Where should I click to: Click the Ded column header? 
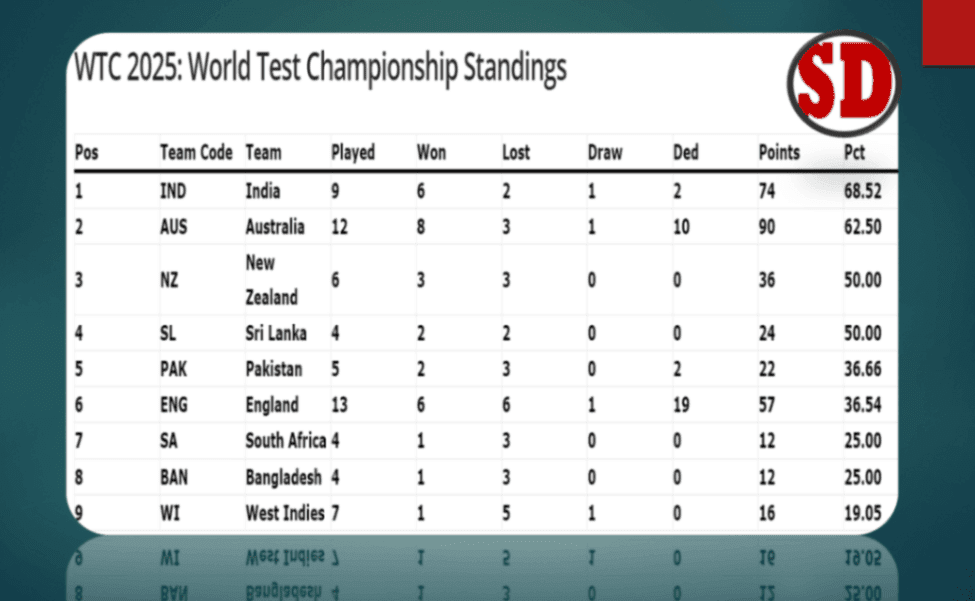(685, 152)
